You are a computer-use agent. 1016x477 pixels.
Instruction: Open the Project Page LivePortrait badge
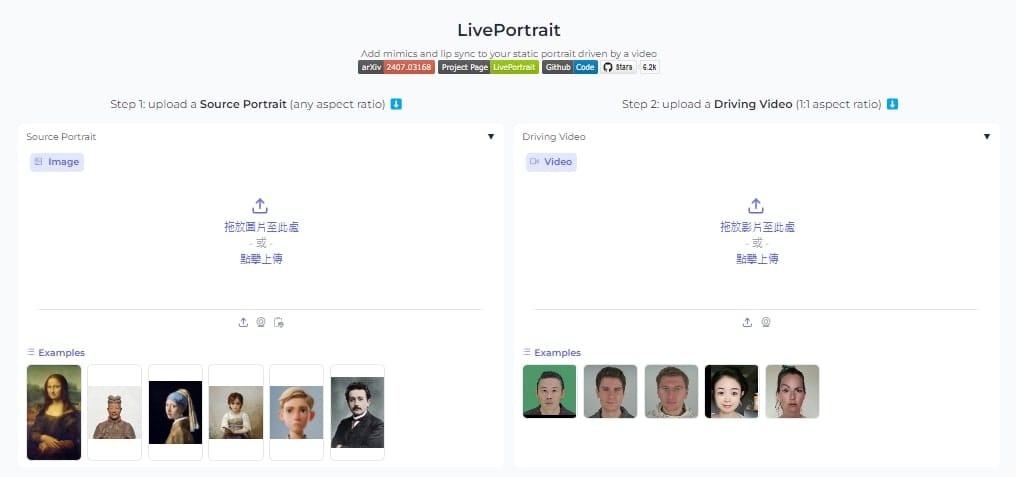click(489, 67)
